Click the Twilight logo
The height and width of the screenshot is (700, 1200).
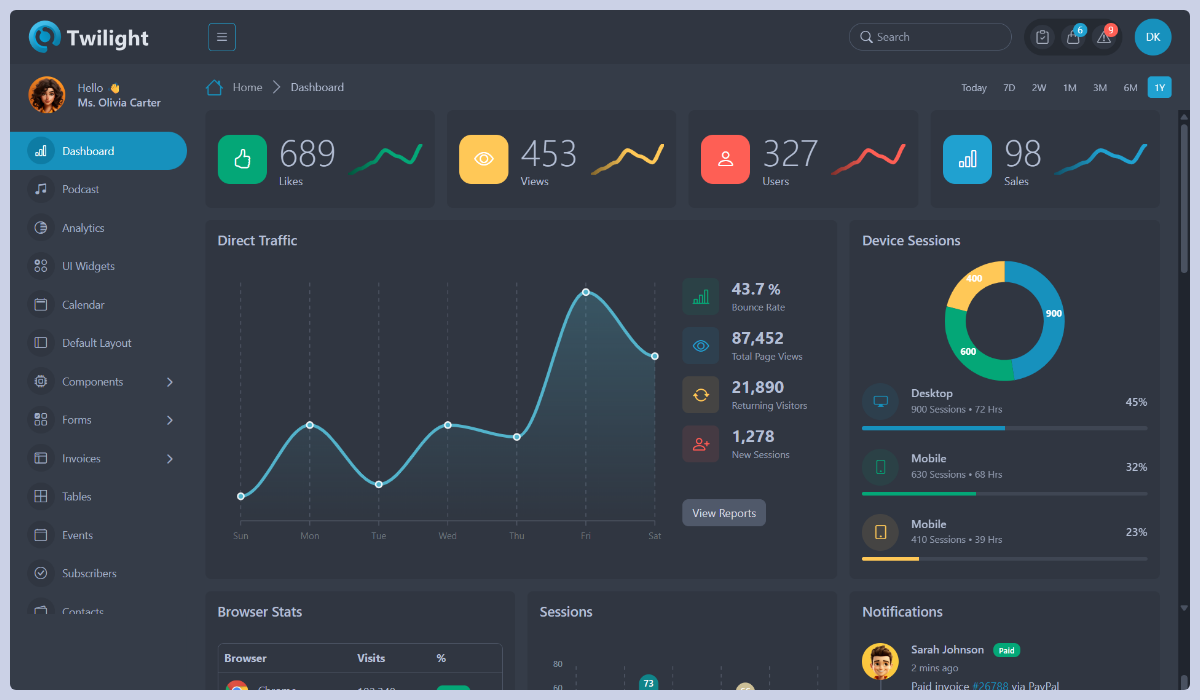point(88,36)
